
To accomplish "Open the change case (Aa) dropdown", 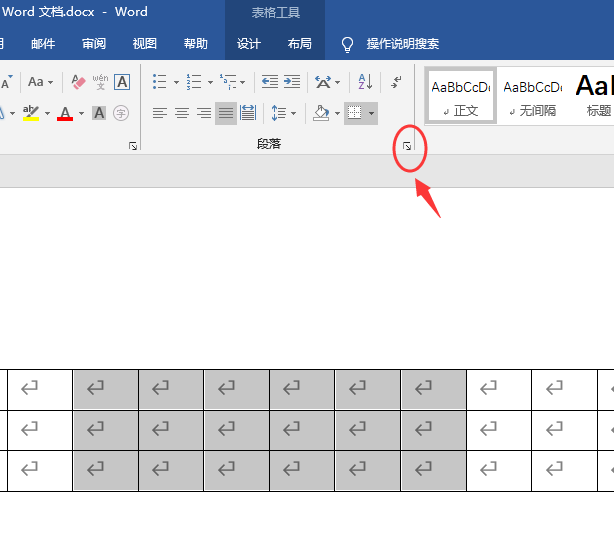I will pyautogui.click(x=41, y=82).
